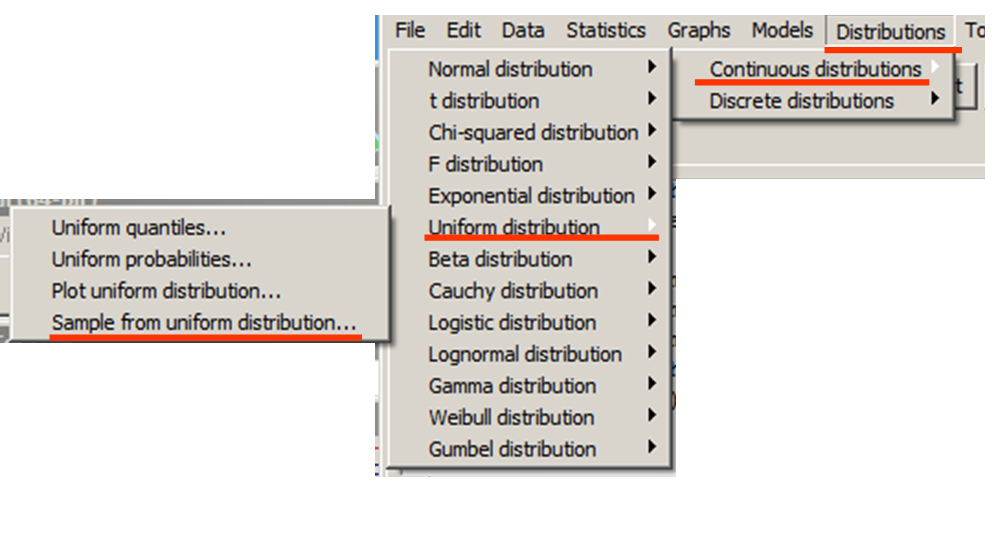Select Uniform probabilities option

click(152, 260)
